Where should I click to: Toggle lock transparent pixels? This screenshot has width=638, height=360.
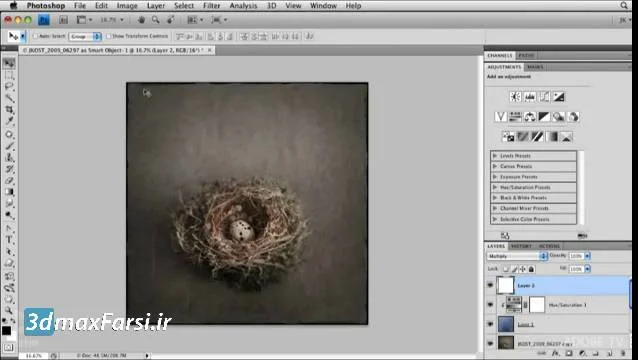click(x=506, y=269)
